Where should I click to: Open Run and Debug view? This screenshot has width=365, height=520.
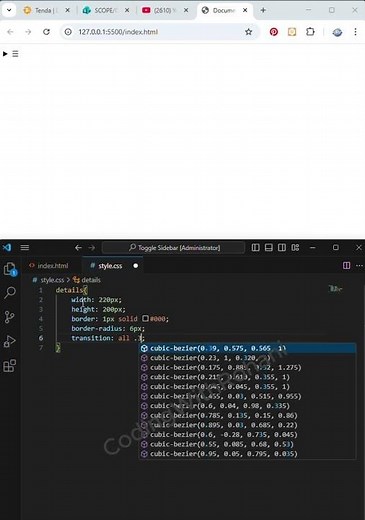point(9,341)
